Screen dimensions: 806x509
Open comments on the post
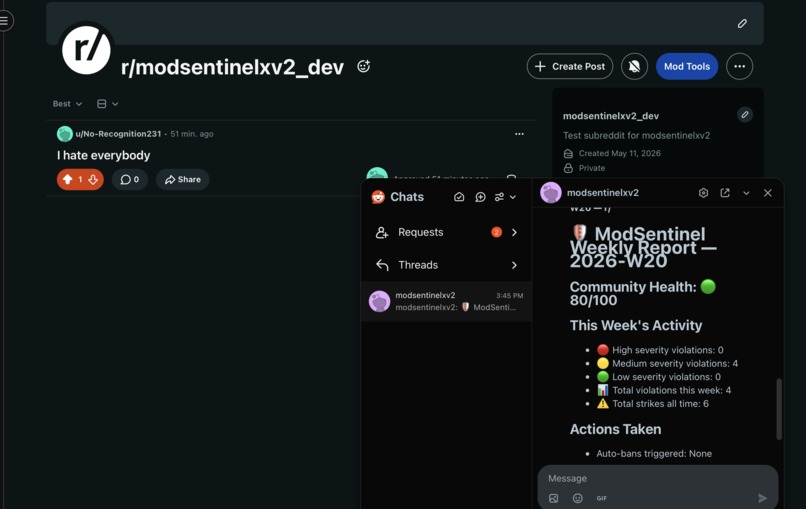[130, 179]
